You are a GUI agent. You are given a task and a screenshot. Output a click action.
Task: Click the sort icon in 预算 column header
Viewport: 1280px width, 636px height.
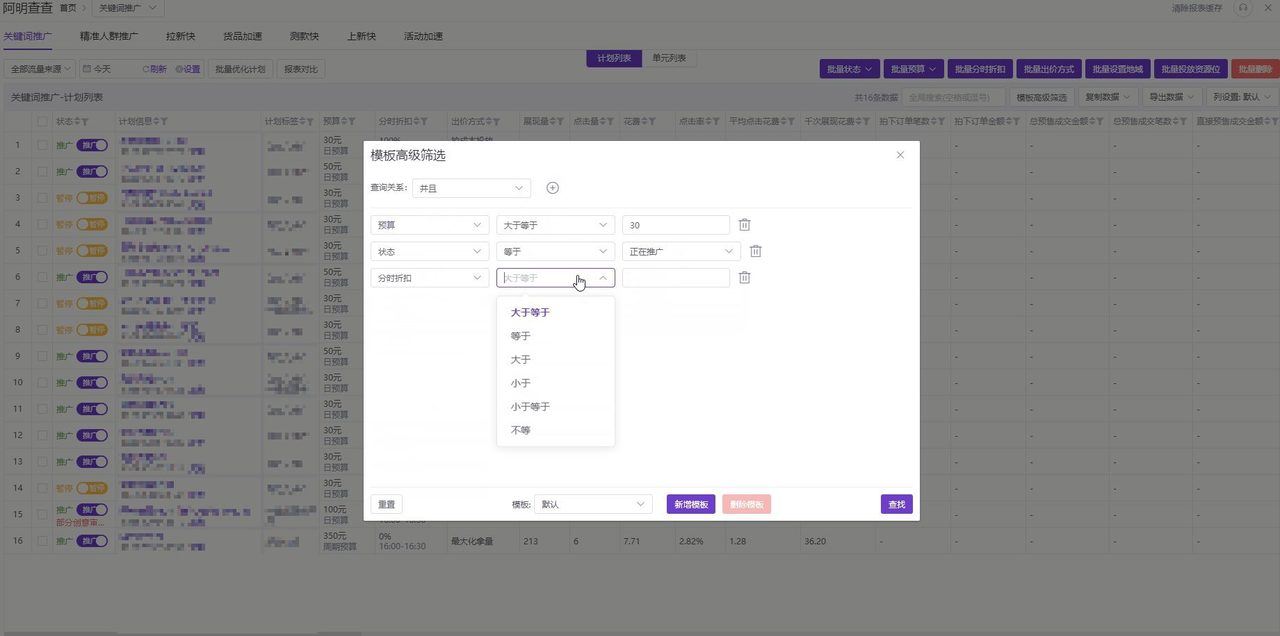point(343,121)
